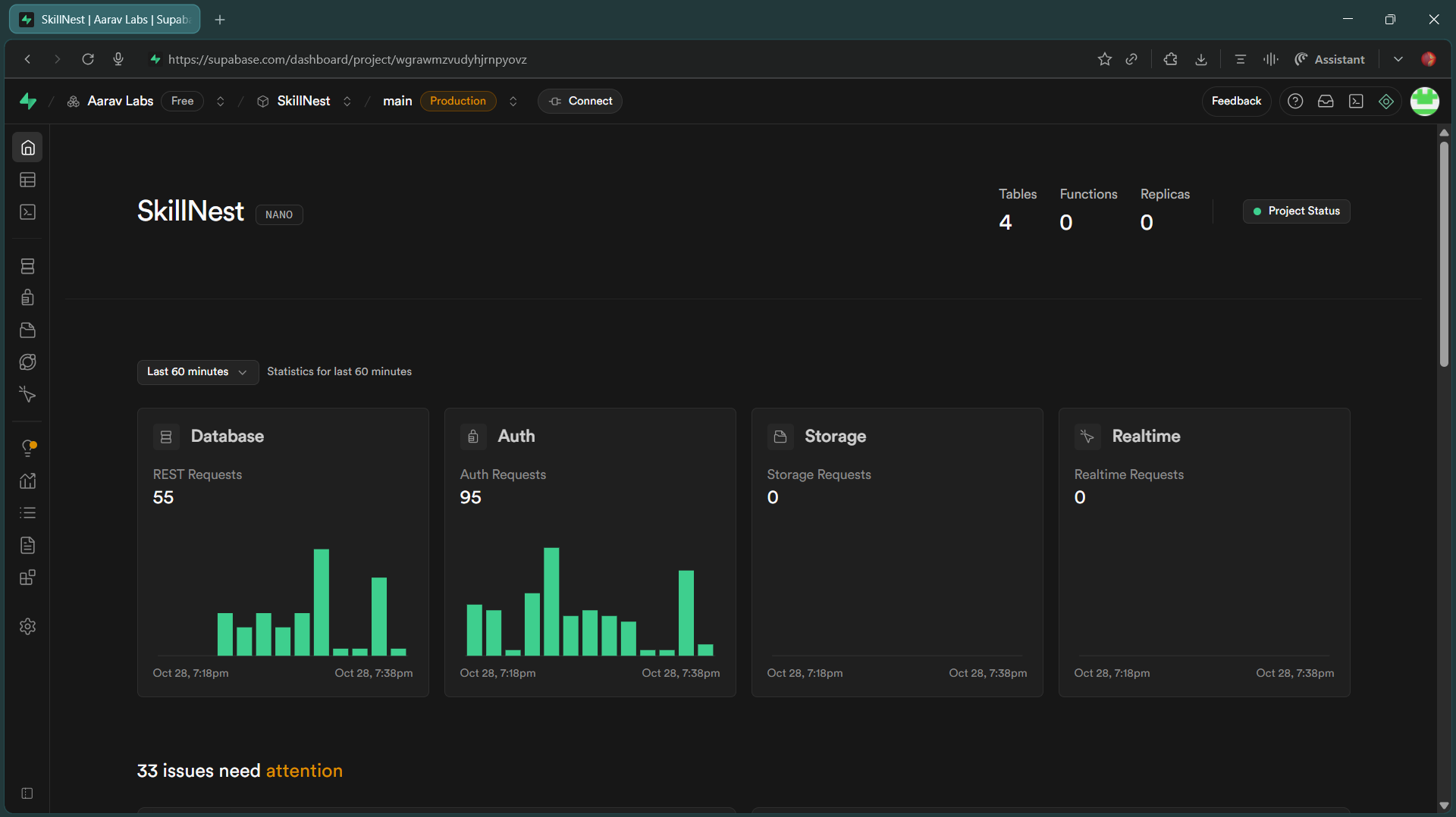Click scrollbar down arrow
Screen dimensions: 1456x817
pos(1444,806)
